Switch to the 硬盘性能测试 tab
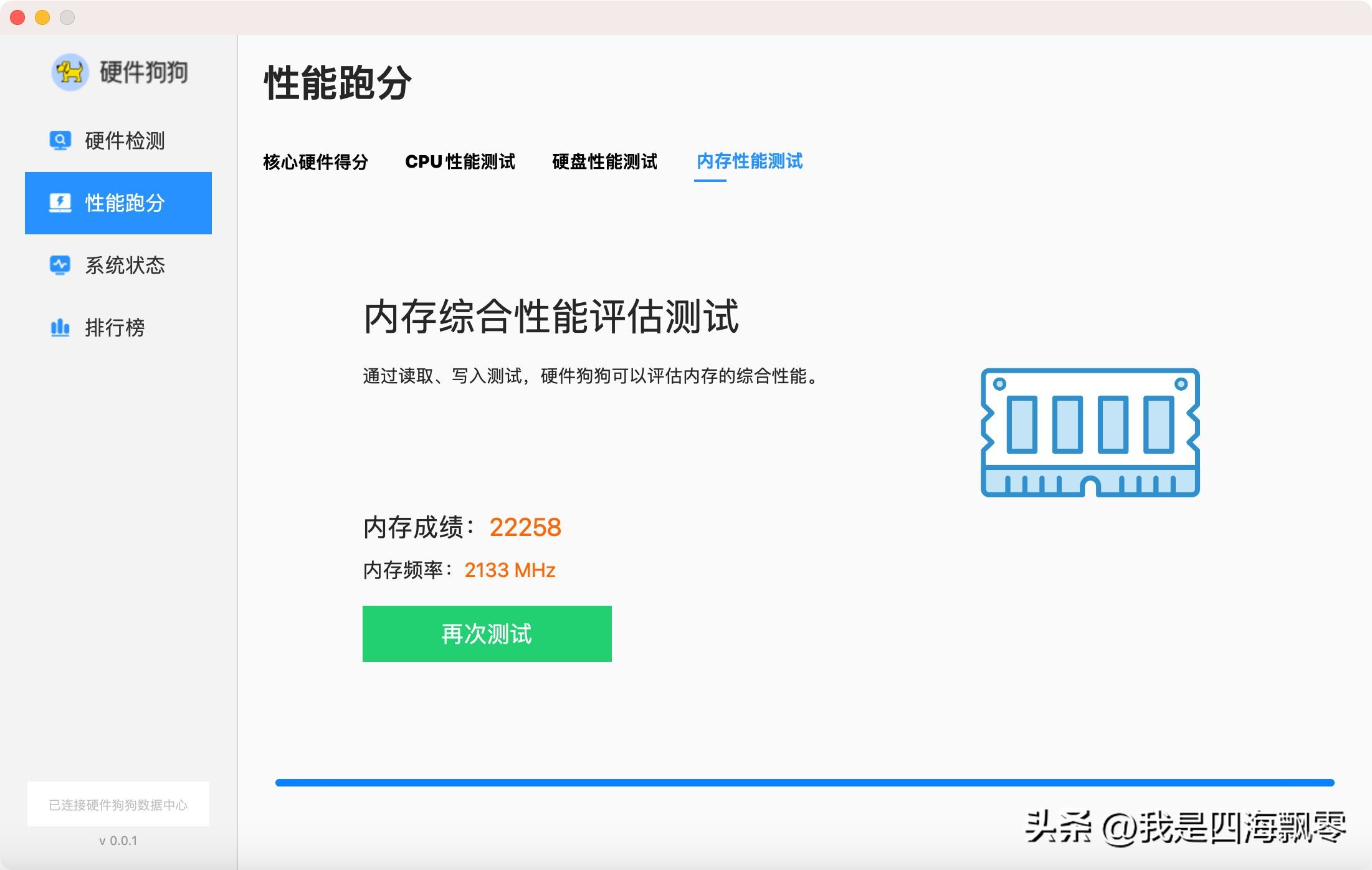 [603, 162]
